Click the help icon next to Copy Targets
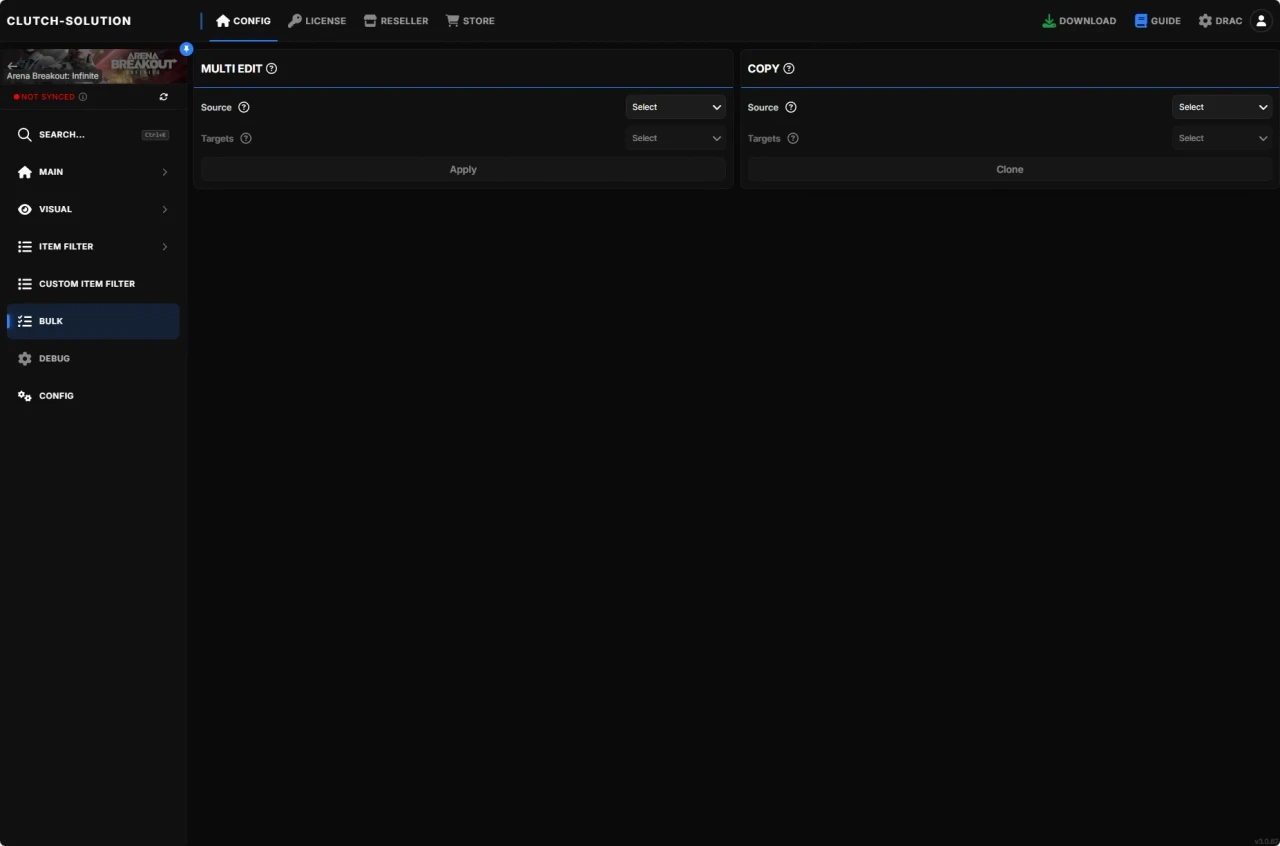The width and height of the screenshot is (1280, 846). pos(793,138)
